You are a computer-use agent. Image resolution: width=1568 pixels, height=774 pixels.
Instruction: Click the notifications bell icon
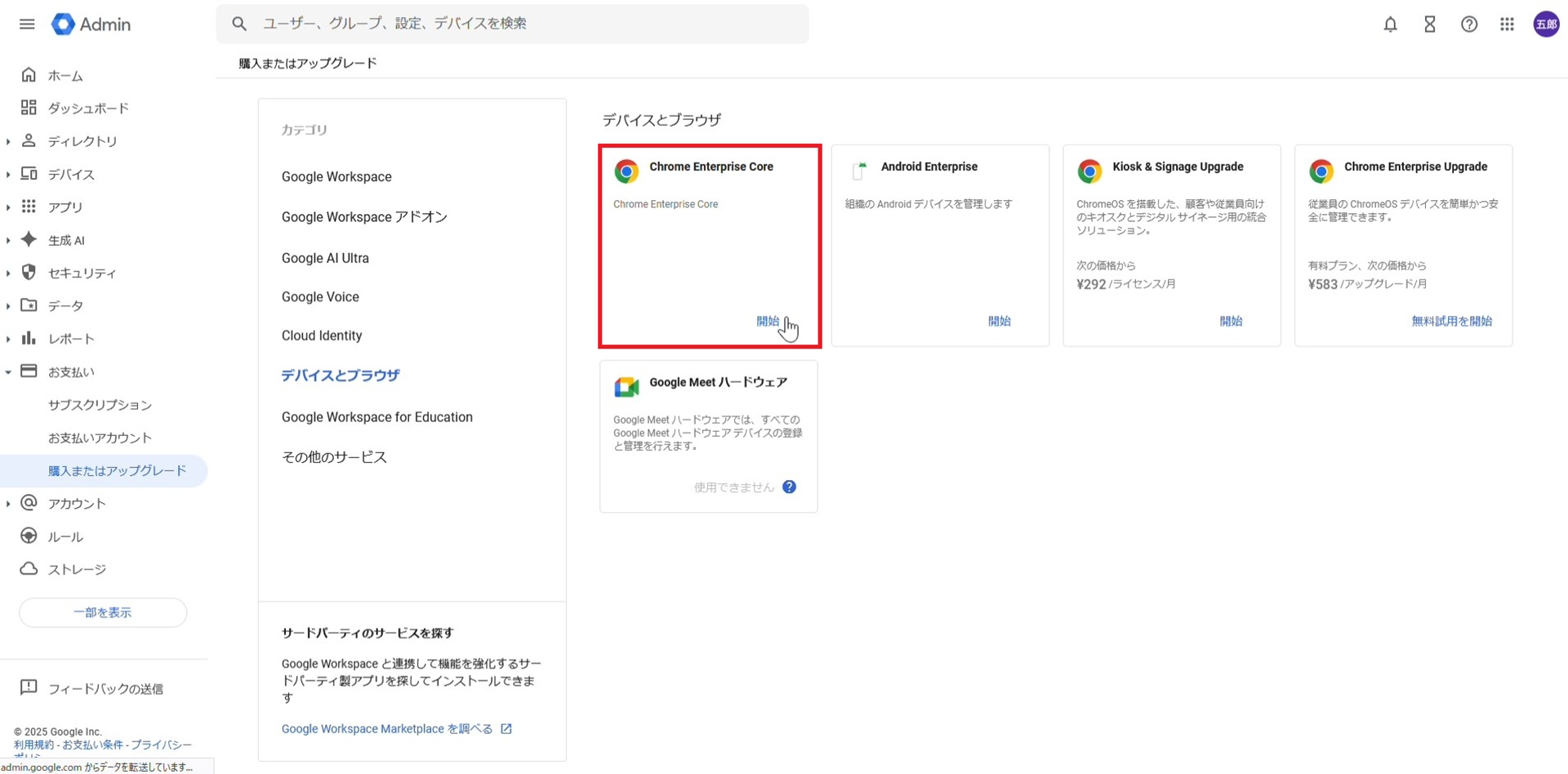point(1390,24)
